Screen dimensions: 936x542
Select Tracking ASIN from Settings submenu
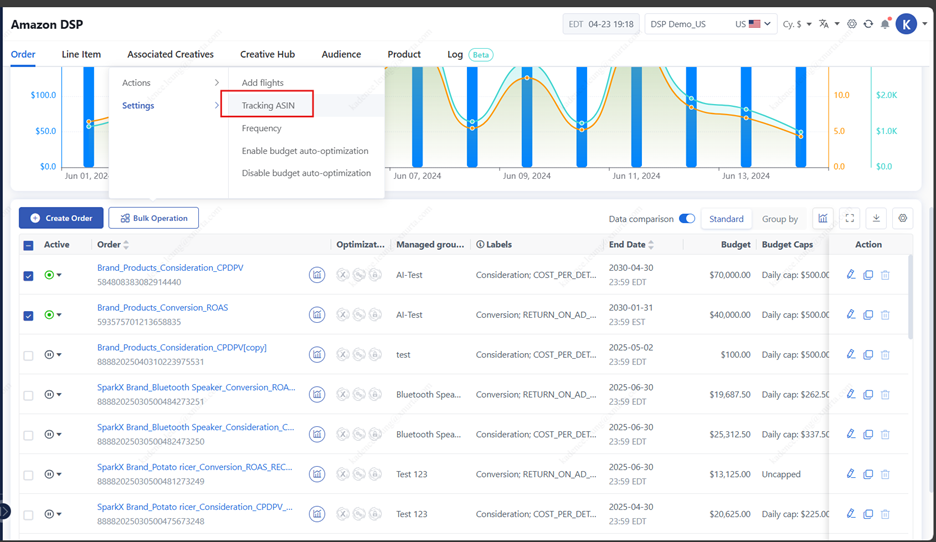tap(268, 105)
